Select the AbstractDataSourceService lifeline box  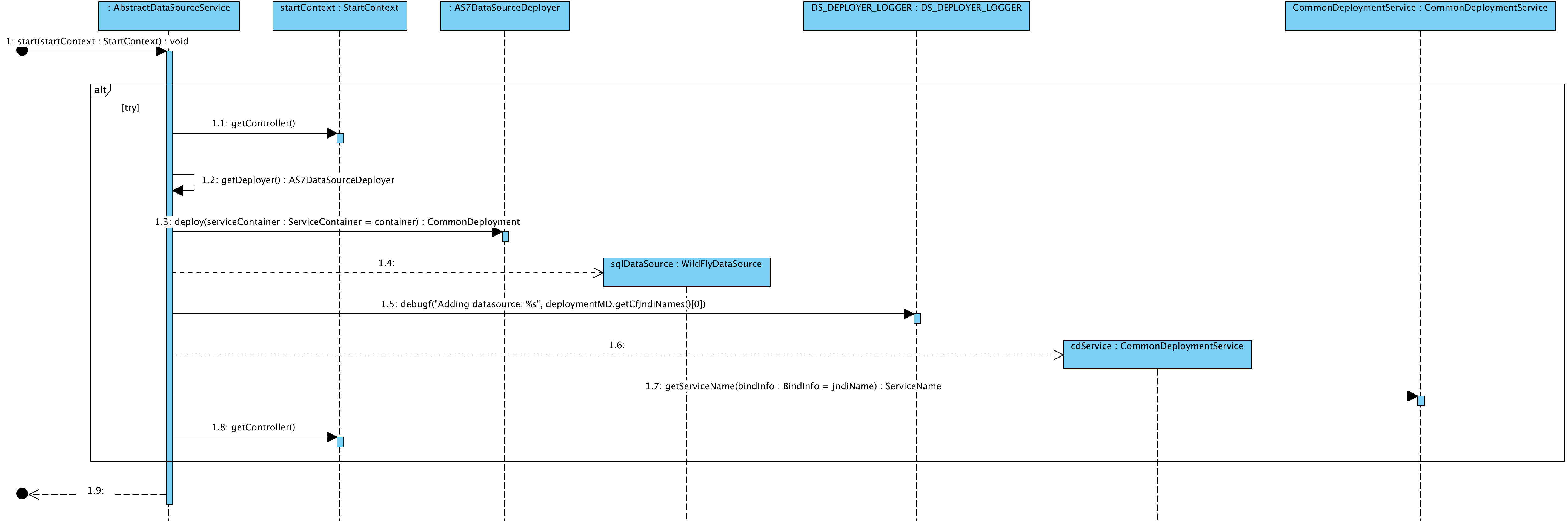[x=169, y=16]
